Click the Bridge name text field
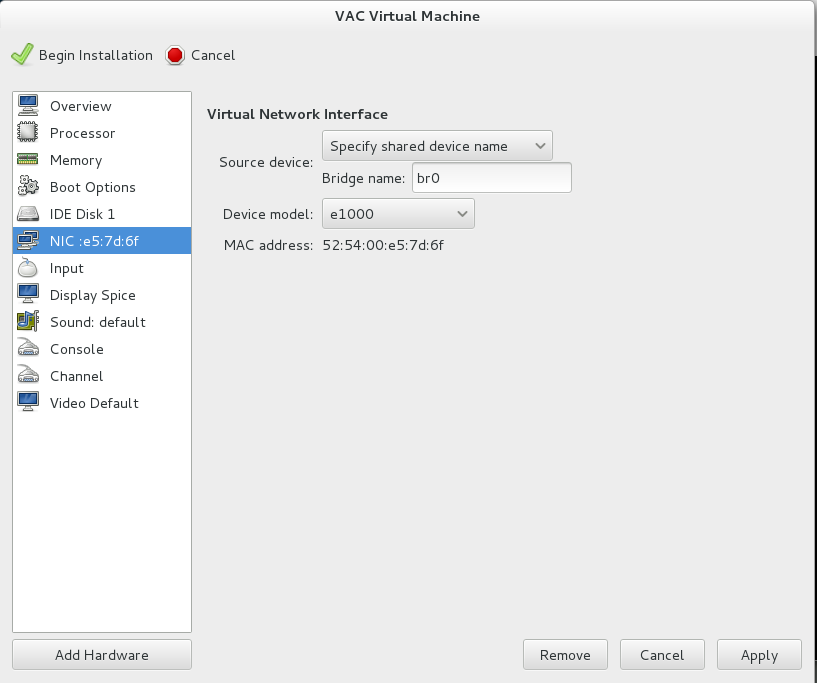This screenshot has height=683, width=817. (x=492, y=178)
